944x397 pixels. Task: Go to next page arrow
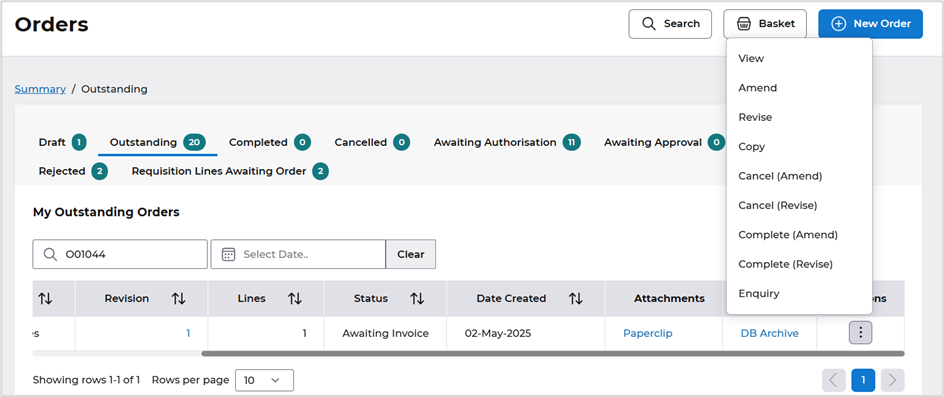pyautogui.click(x=892, y=380)
